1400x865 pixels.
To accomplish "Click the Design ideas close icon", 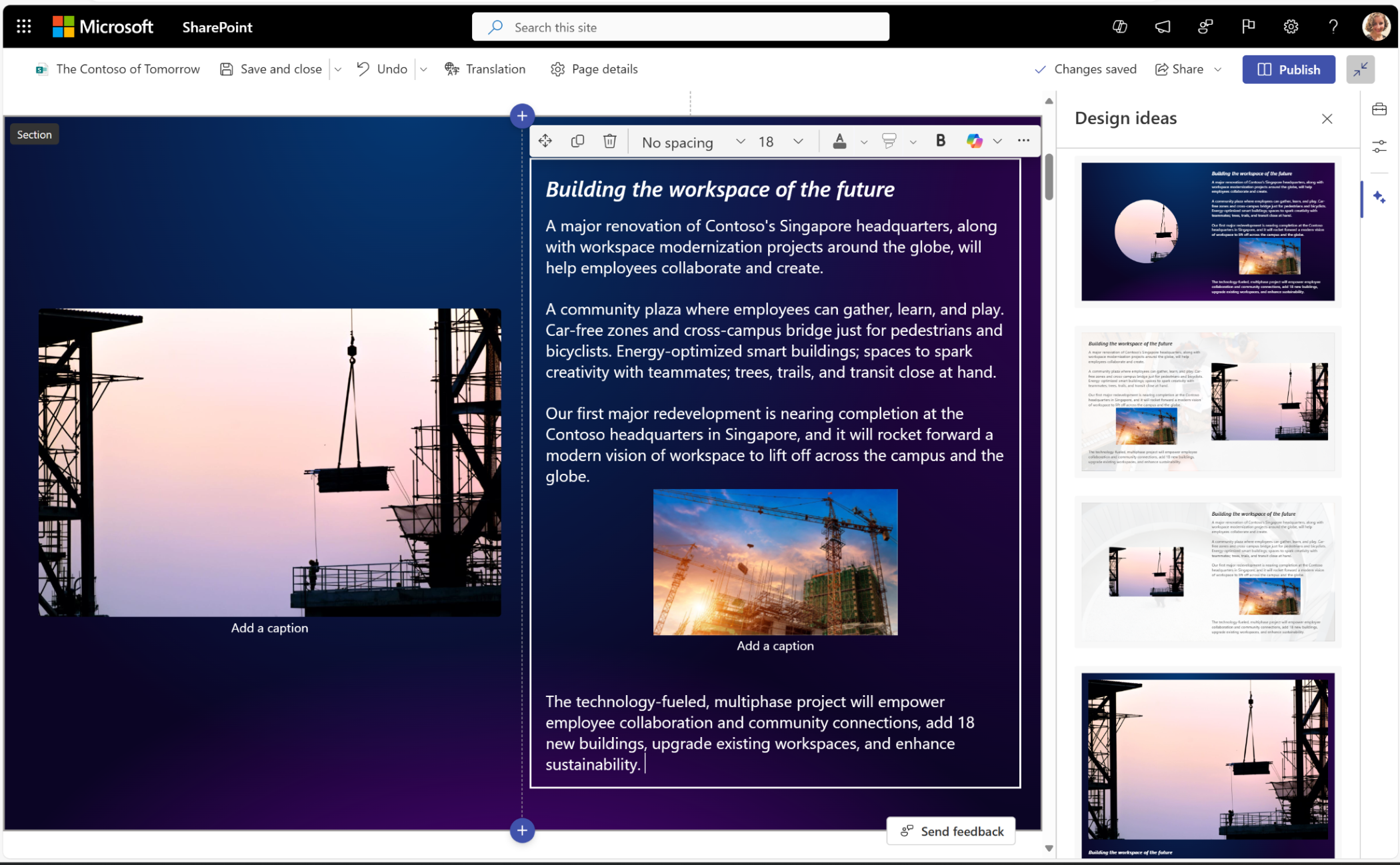I will [x=1327, y=118].
